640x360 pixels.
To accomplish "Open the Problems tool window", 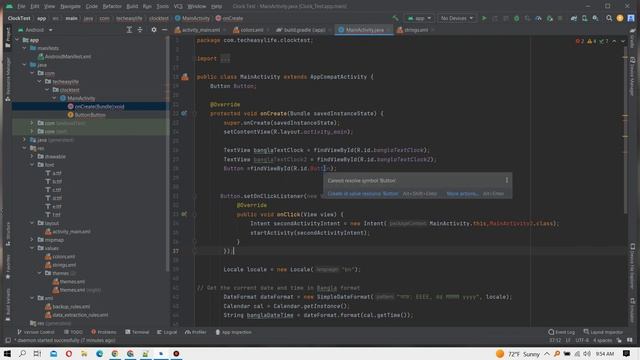I will [x=104, y=332].
